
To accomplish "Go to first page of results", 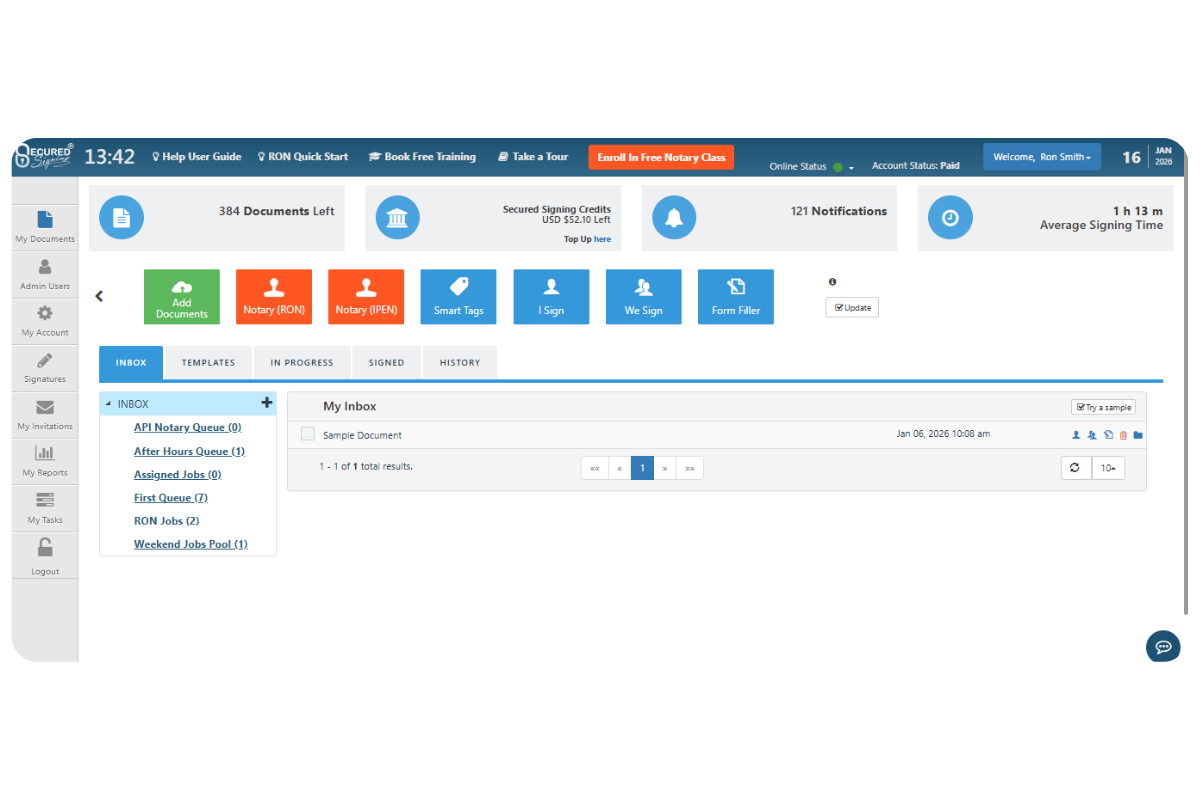I will [594, 468].
